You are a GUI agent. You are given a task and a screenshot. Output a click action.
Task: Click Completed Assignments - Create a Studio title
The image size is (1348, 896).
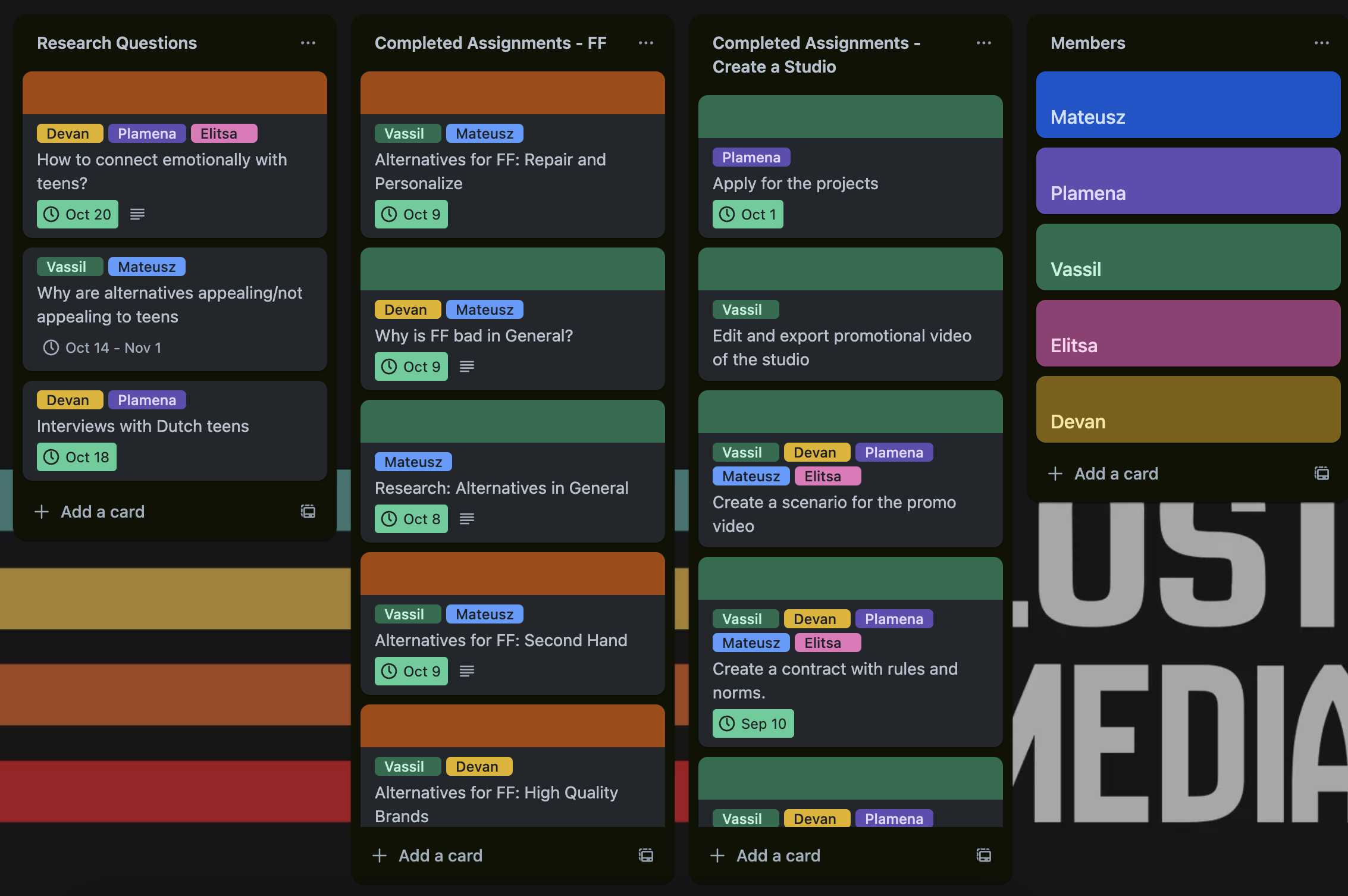(817, 55)
